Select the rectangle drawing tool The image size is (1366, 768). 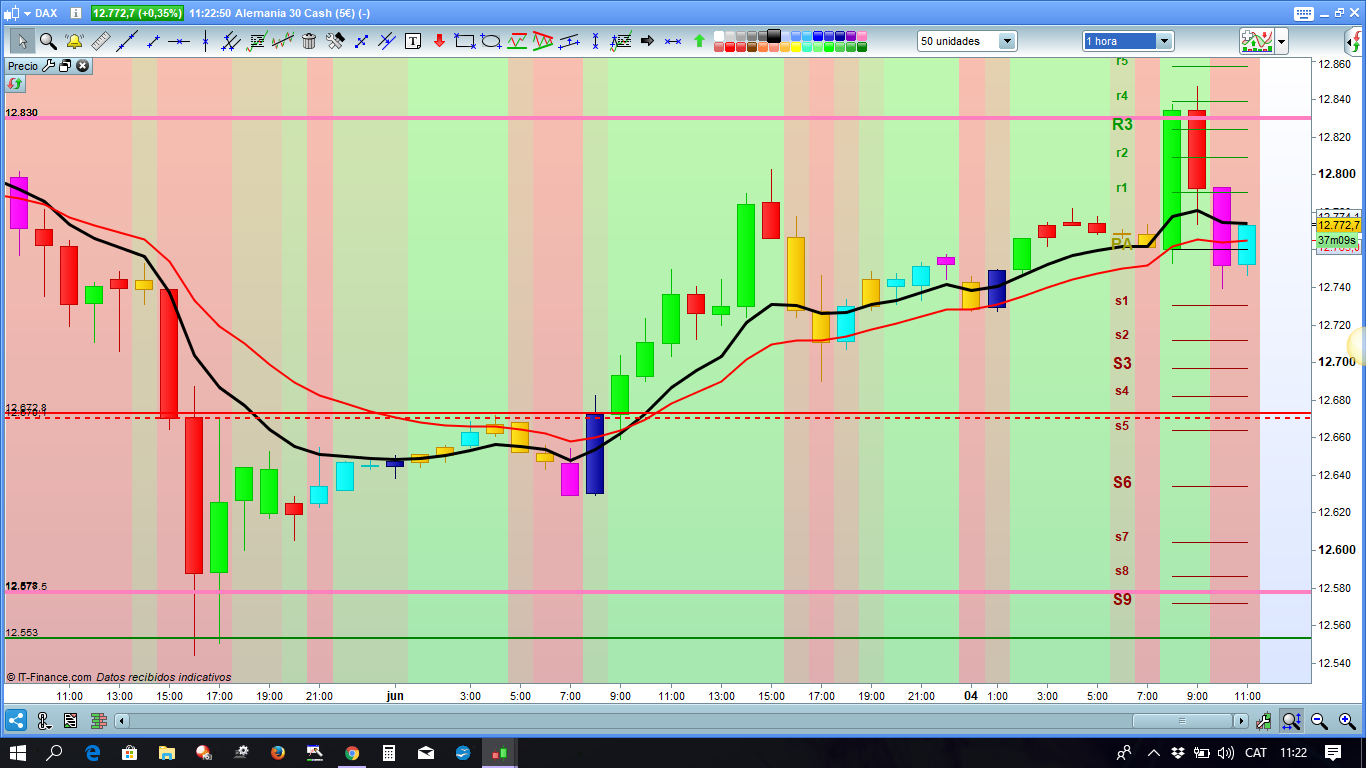pyautogui.click(x=465, y=41)
